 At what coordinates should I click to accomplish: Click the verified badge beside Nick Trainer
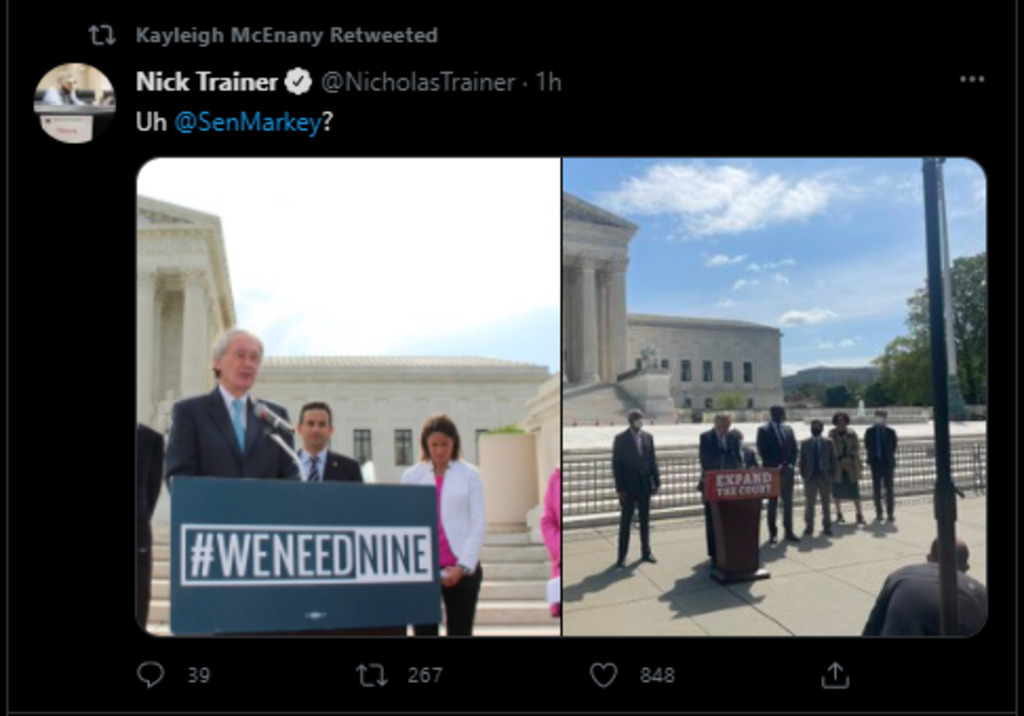click(x=298, y=82)
